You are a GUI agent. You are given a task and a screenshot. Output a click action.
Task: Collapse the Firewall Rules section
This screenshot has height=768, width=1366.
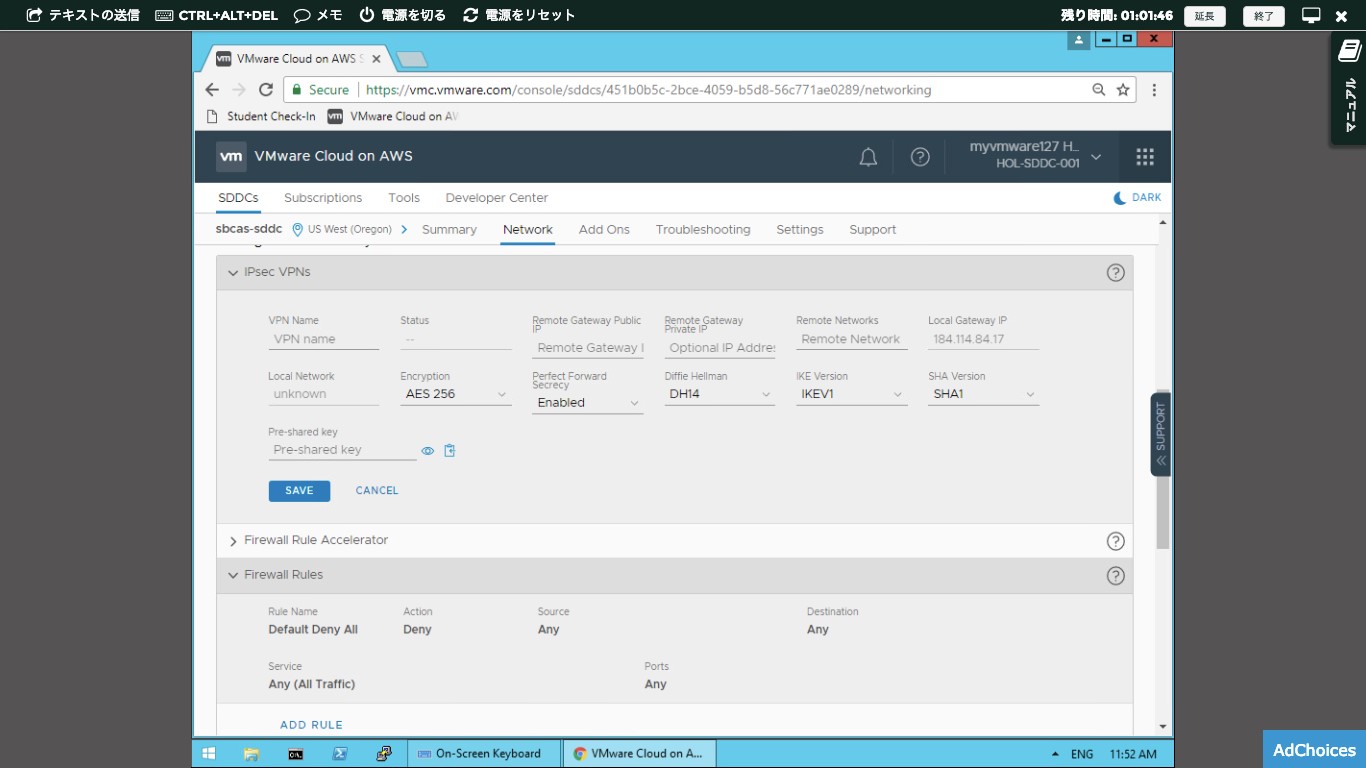pyautogui.click(x=233, y=576)
